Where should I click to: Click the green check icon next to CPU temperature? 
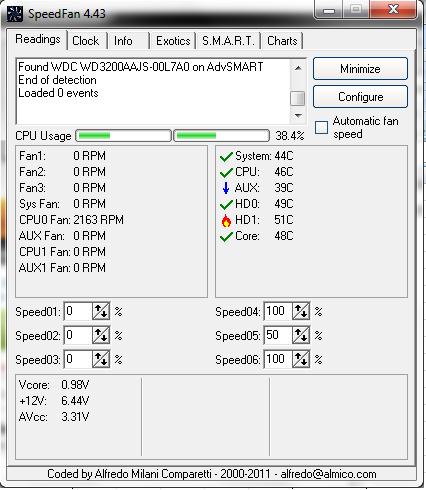point(226,172)
